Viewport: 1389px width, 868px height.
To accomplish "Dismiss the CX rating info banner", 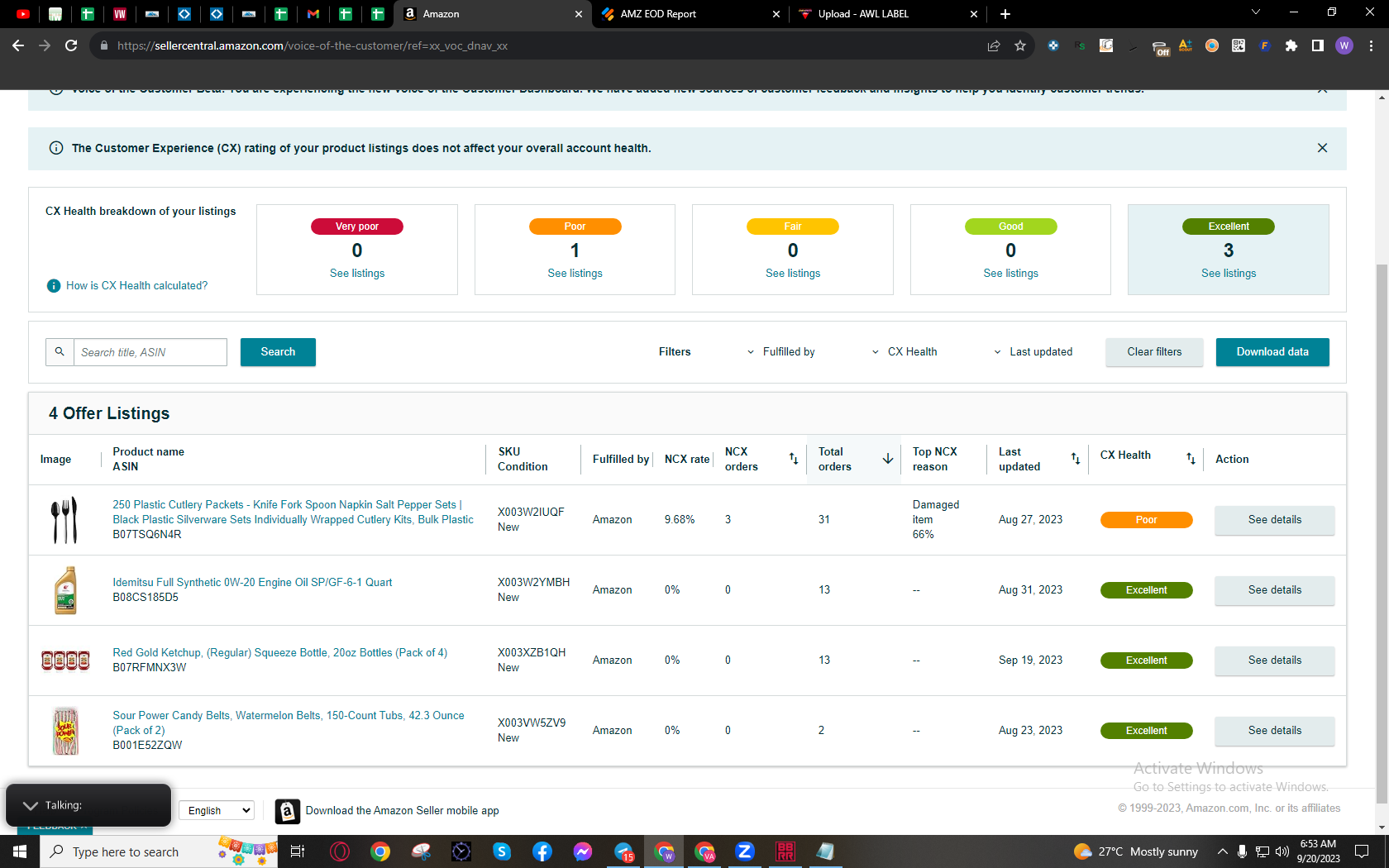I will 1322,148.
